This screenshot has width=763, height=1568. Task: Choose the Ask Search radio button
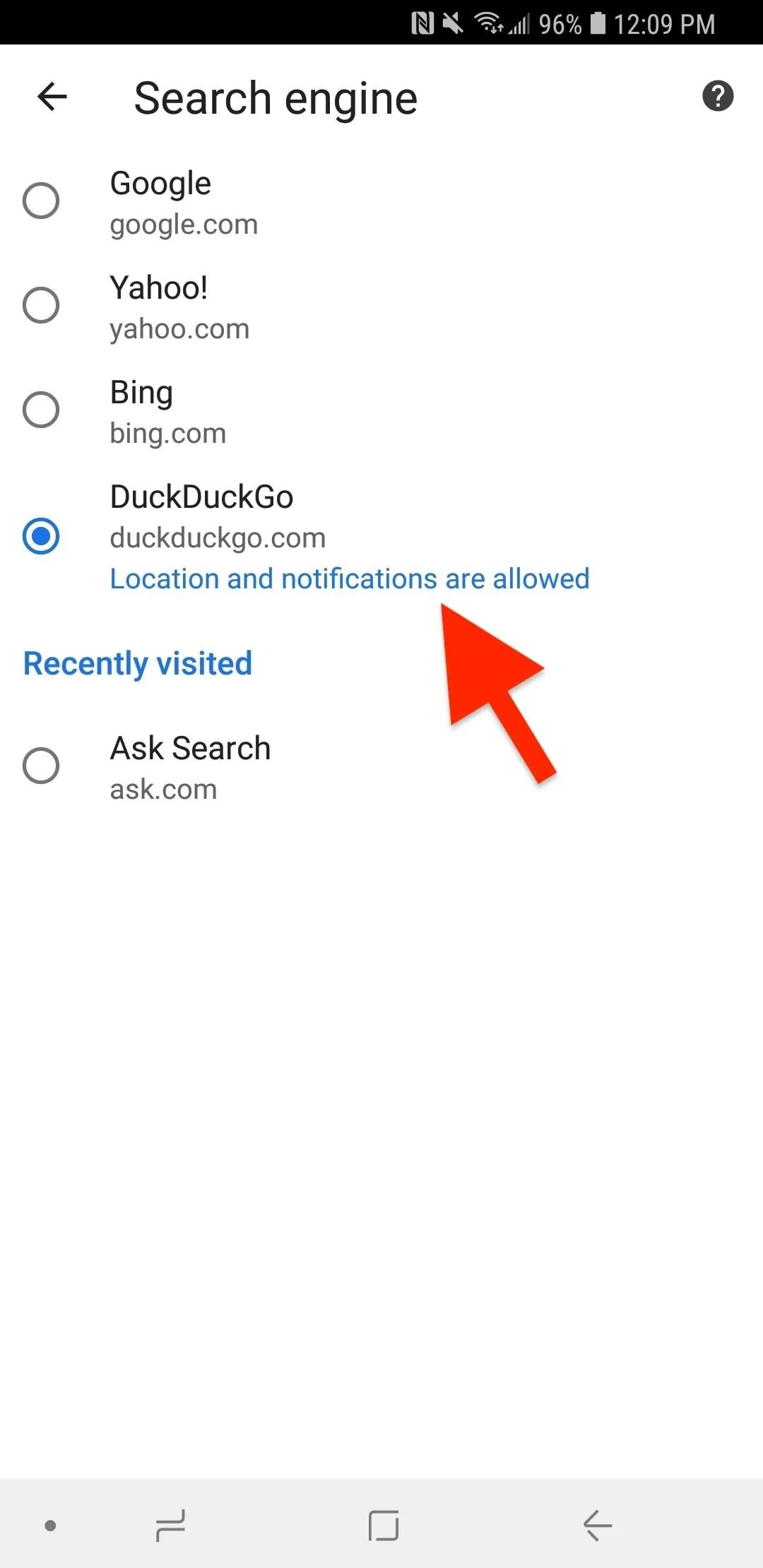[41, 766]
